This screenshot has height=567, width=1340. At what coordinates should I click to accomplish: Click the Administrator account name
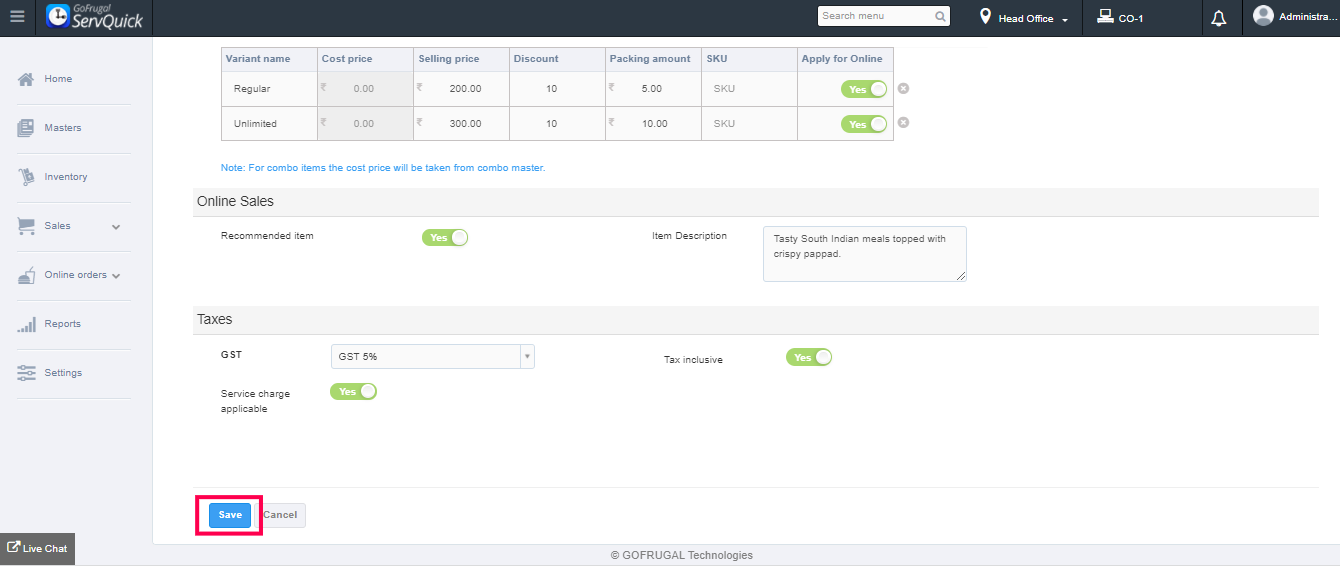click(x=1308, y=17)
